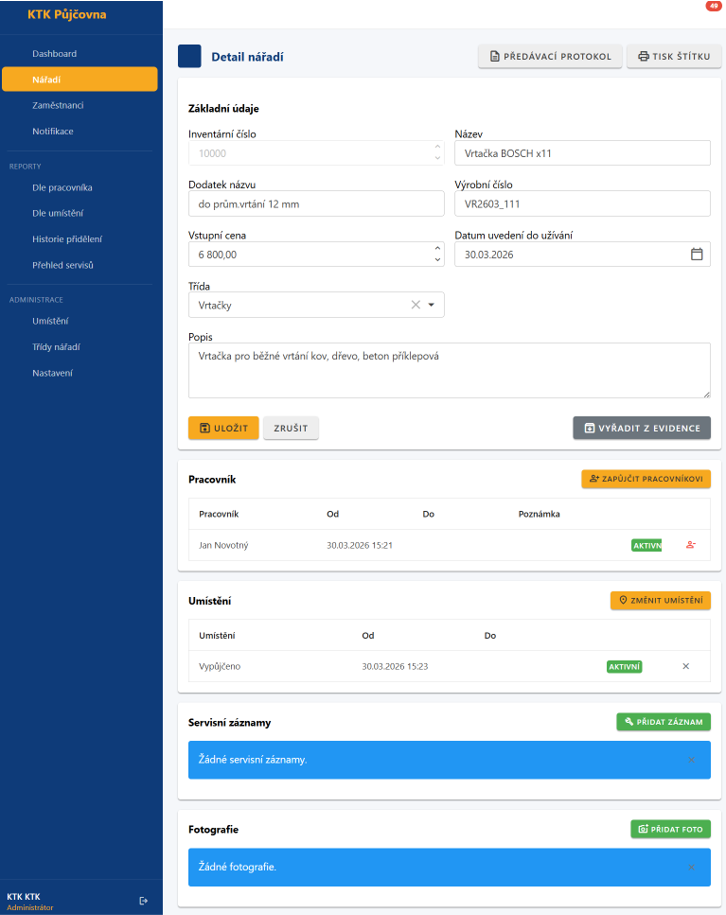Open Zaměstnanci in the sidebar
This screenshot has width=726, height=915.
(x=58, y=105)
